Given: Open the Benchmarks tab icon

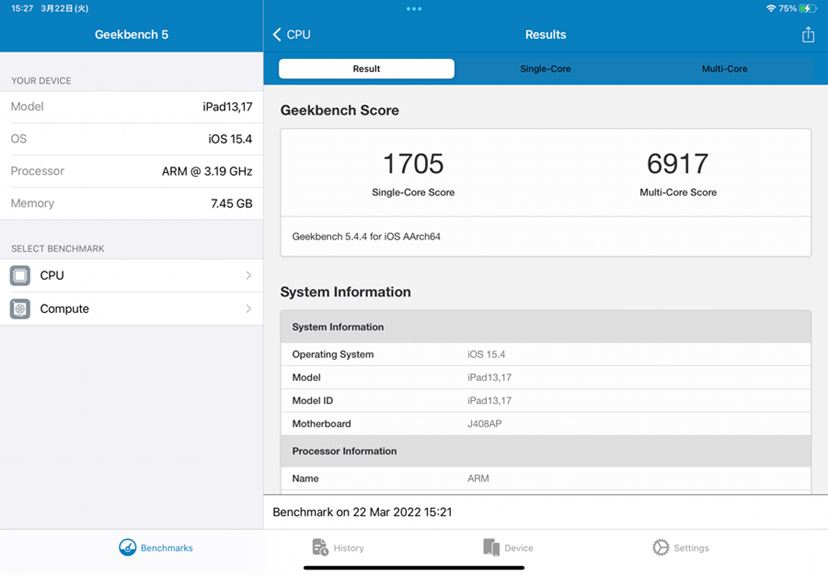Looking at the screenshot, I should pos(127,548).
